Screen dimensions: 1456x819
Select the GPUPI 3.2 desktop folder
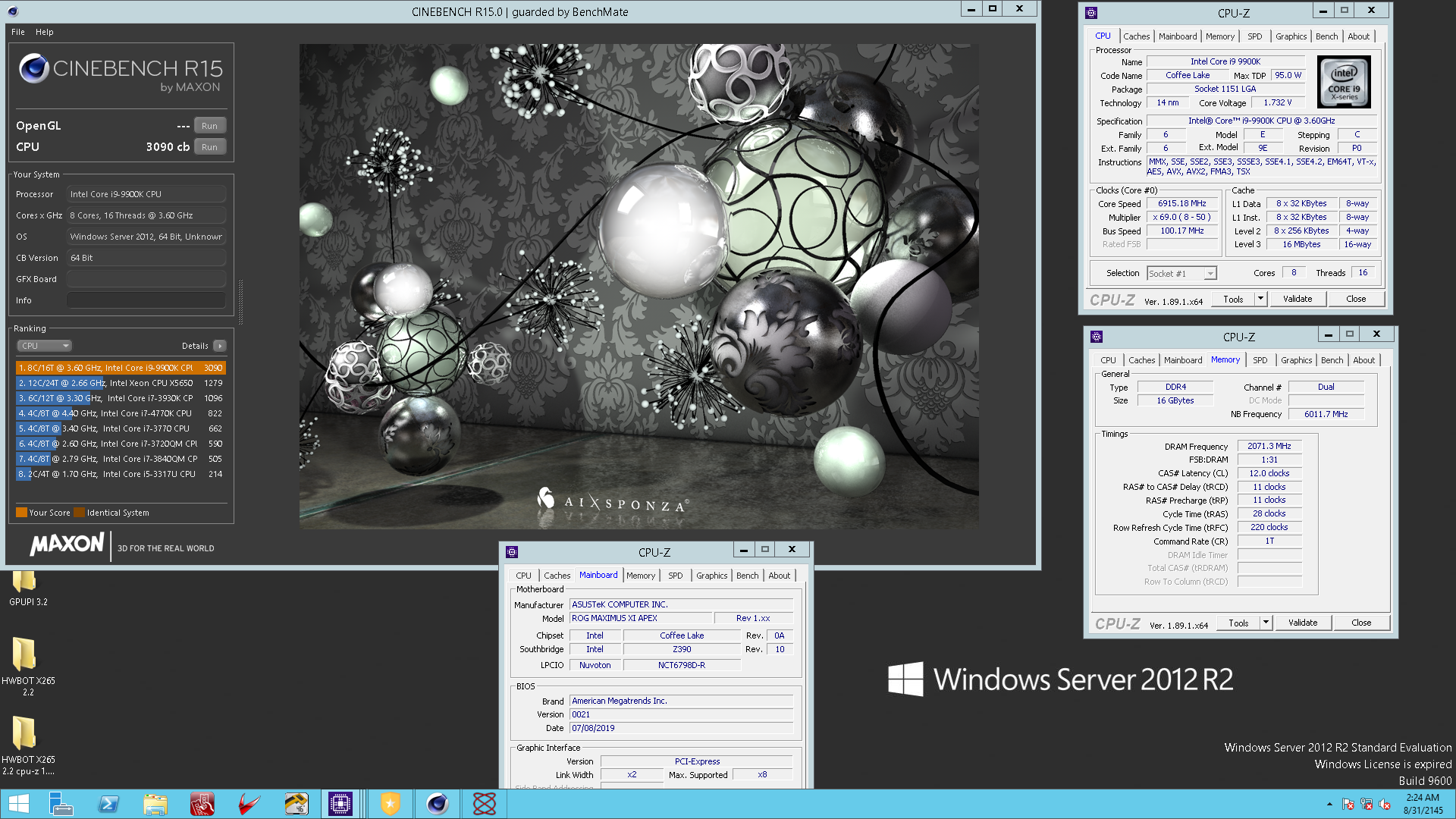tap(27, 589)
